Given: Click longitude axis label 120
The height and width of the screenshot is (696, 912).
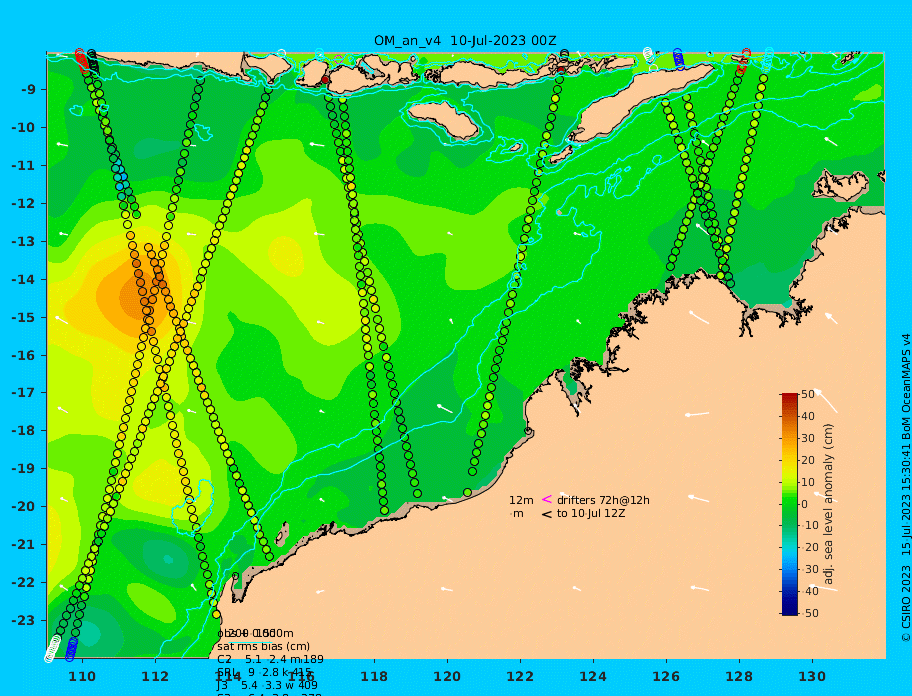Looking at the screenshot, I should tap(447, 676).
